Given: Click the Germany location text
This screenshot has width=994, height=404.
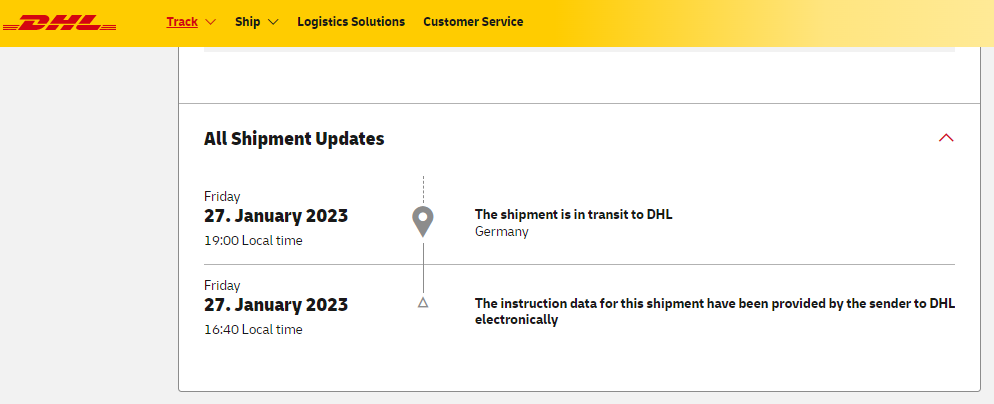Looking at the screenshot, I should pyautogui.click(x=501, y=231).
